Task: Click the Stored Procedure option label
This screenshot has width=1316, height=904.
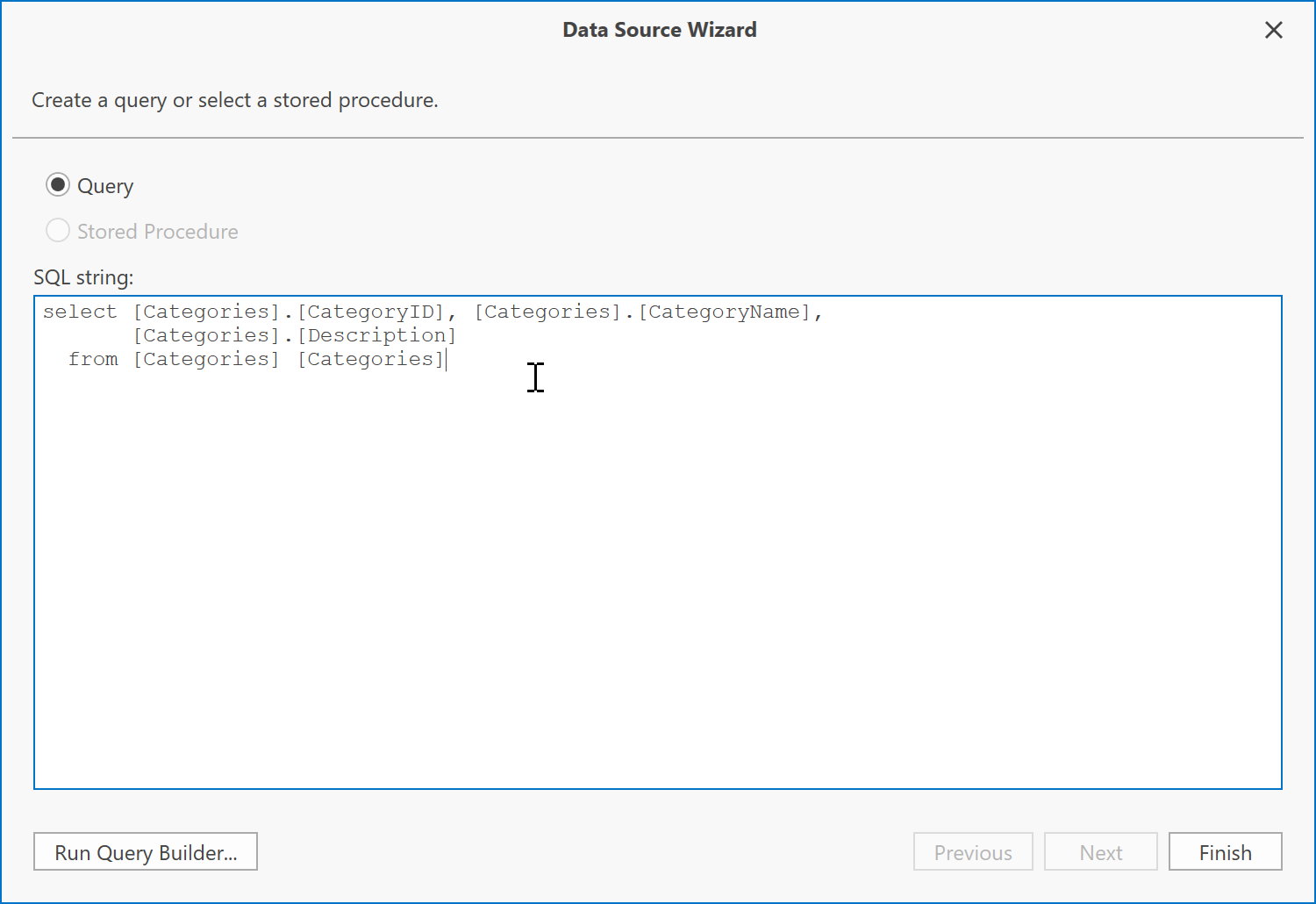Action: point(158,232)
